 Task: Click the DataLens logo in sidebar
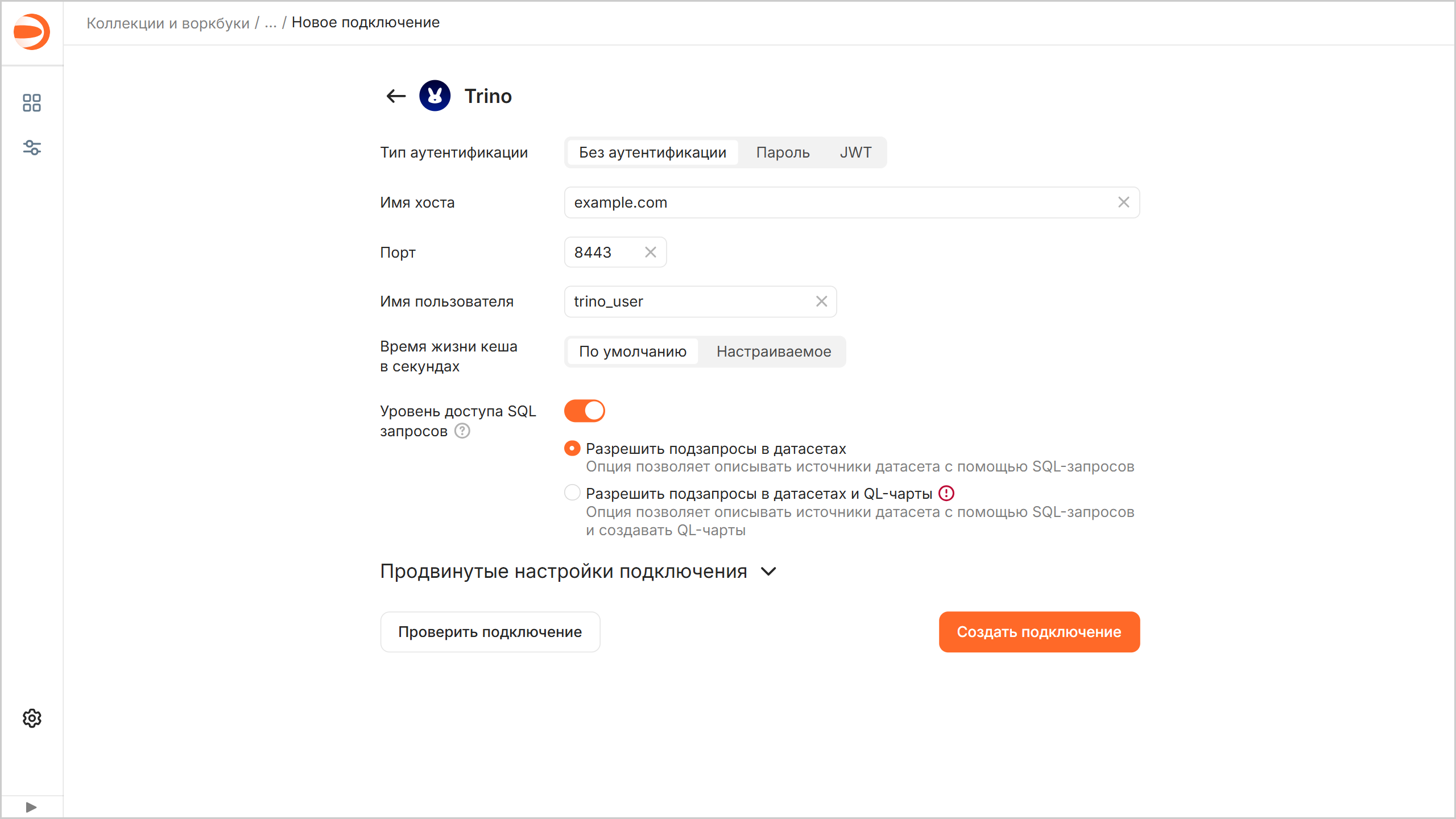(32, 32)
